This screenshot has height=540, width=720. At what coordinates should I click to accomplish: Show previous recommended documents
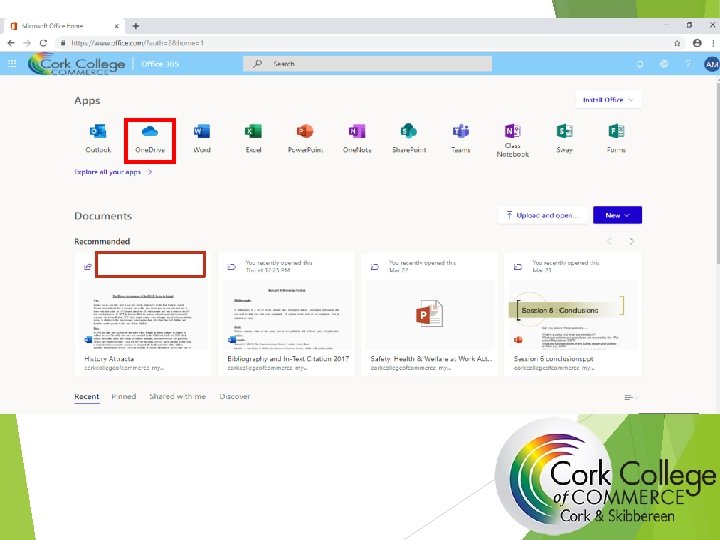(x=610, y=241)
